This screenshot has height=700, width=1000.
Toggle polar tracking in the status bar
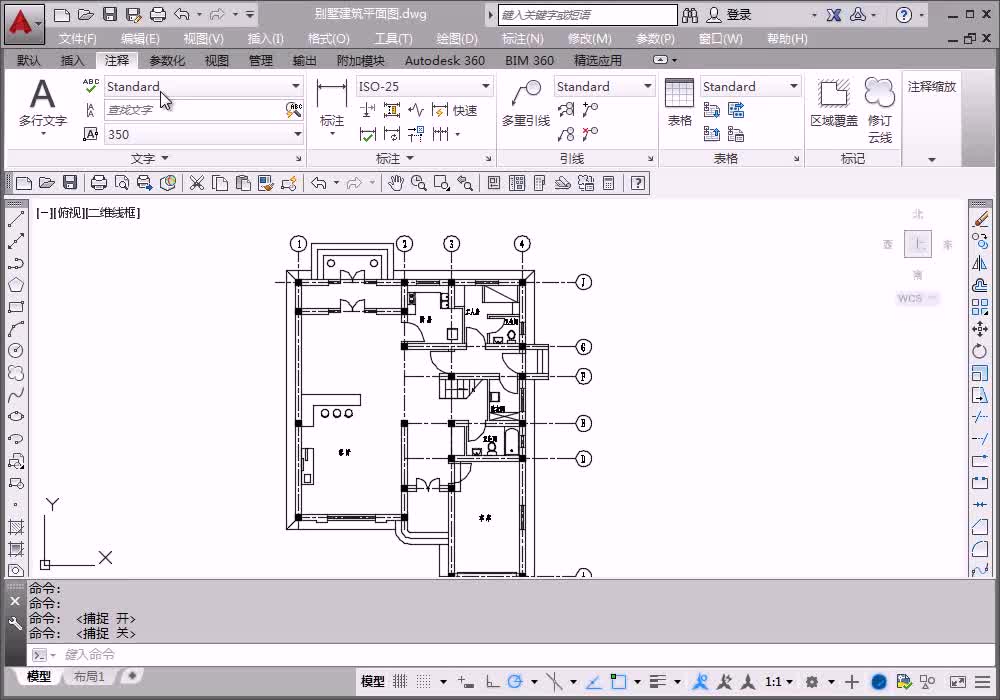click(515, 682)
